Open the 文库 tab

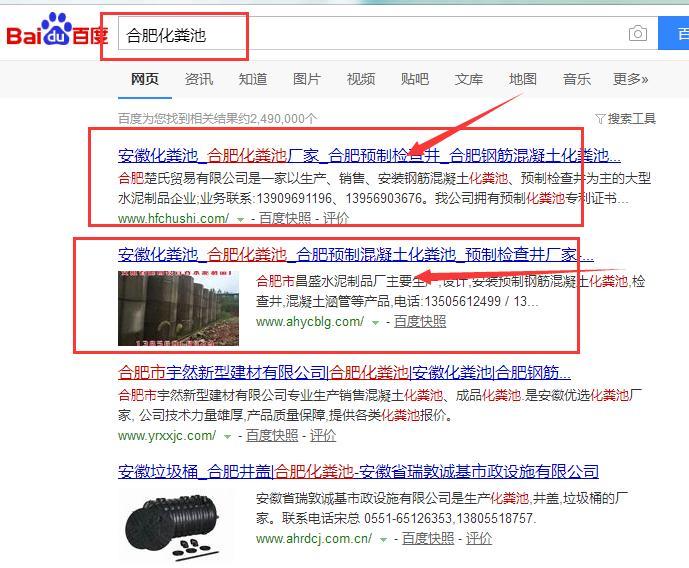(x=469, y=79)
